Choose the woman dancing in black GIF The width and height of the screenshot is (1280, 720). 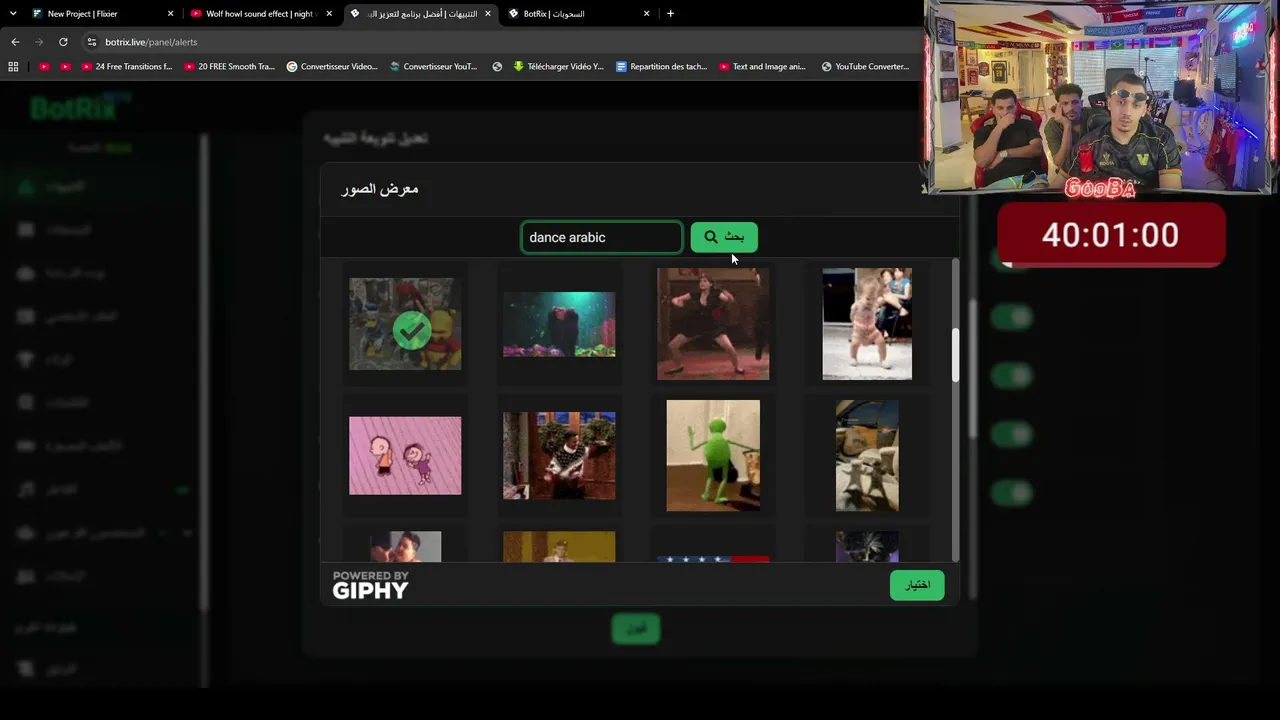coord(713,324)
